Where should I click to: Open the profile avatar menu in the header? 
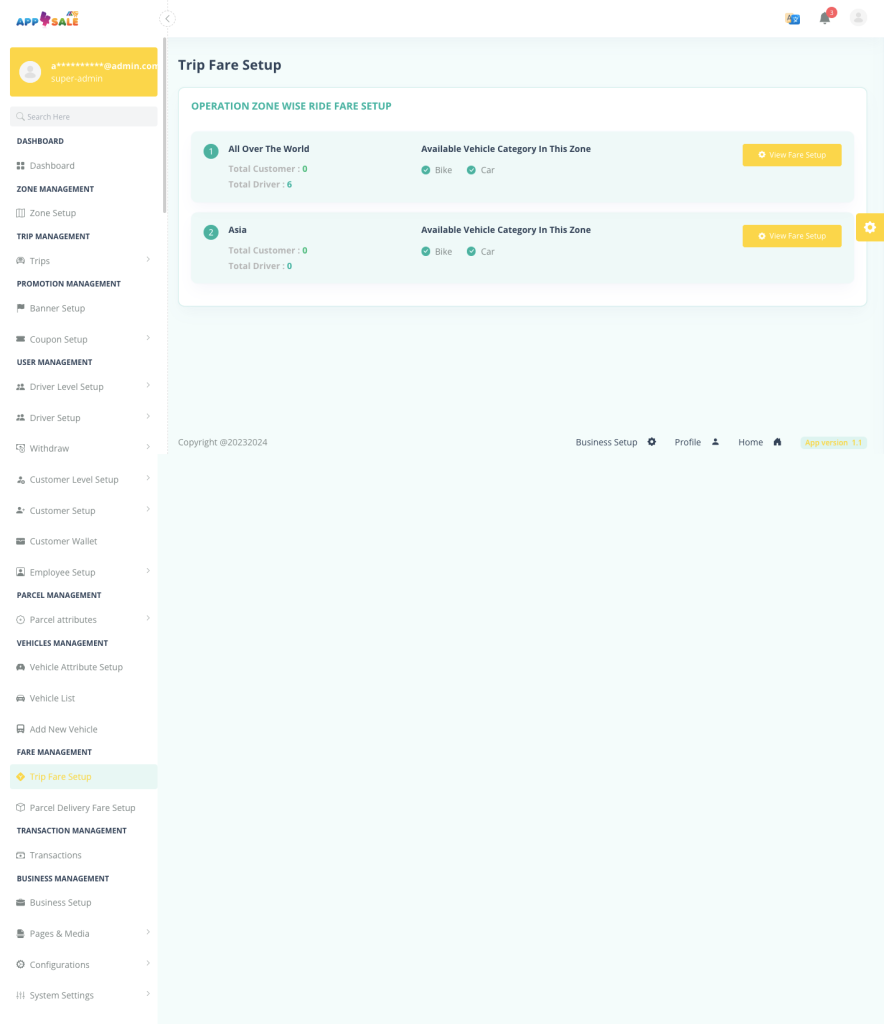point(856,18)
